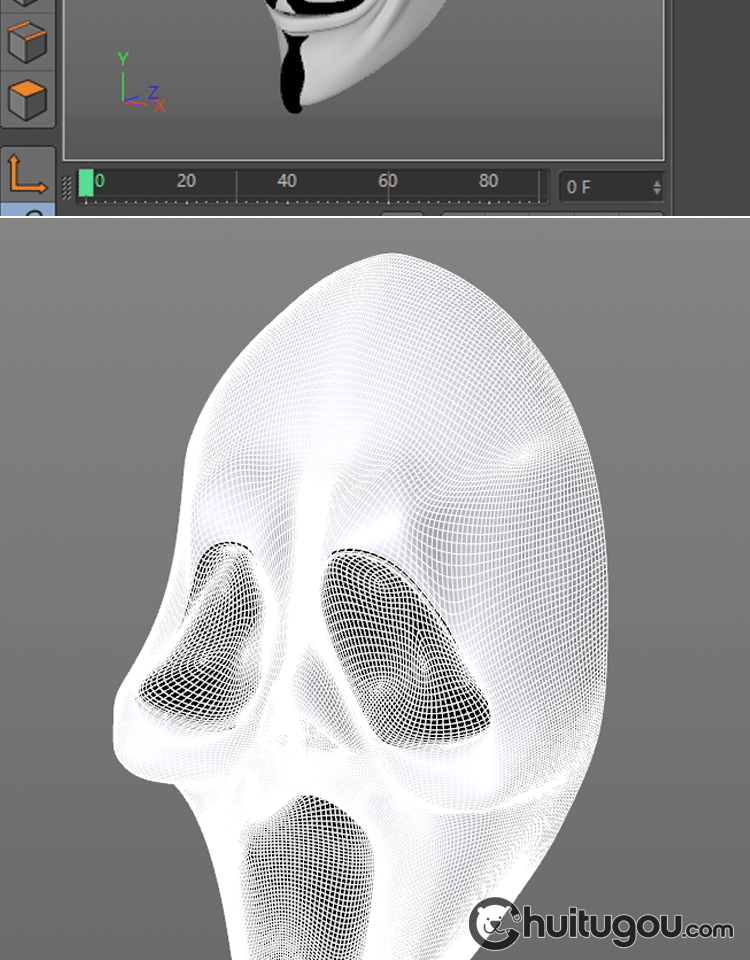Click the red X axis label on gizmo
750x960 pixels.
[x=159, y=104]
